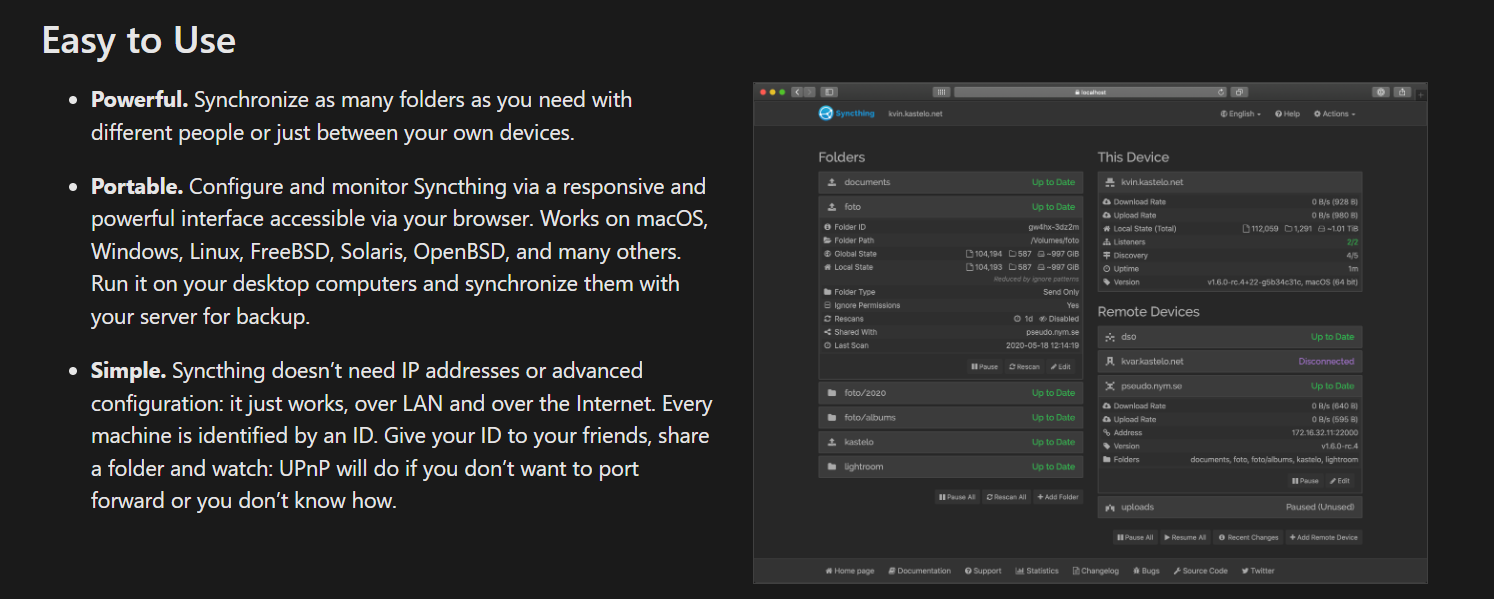Click the localhost address bar
1494x599 pixels.
pyautogui.click(x=1090, y=92)
